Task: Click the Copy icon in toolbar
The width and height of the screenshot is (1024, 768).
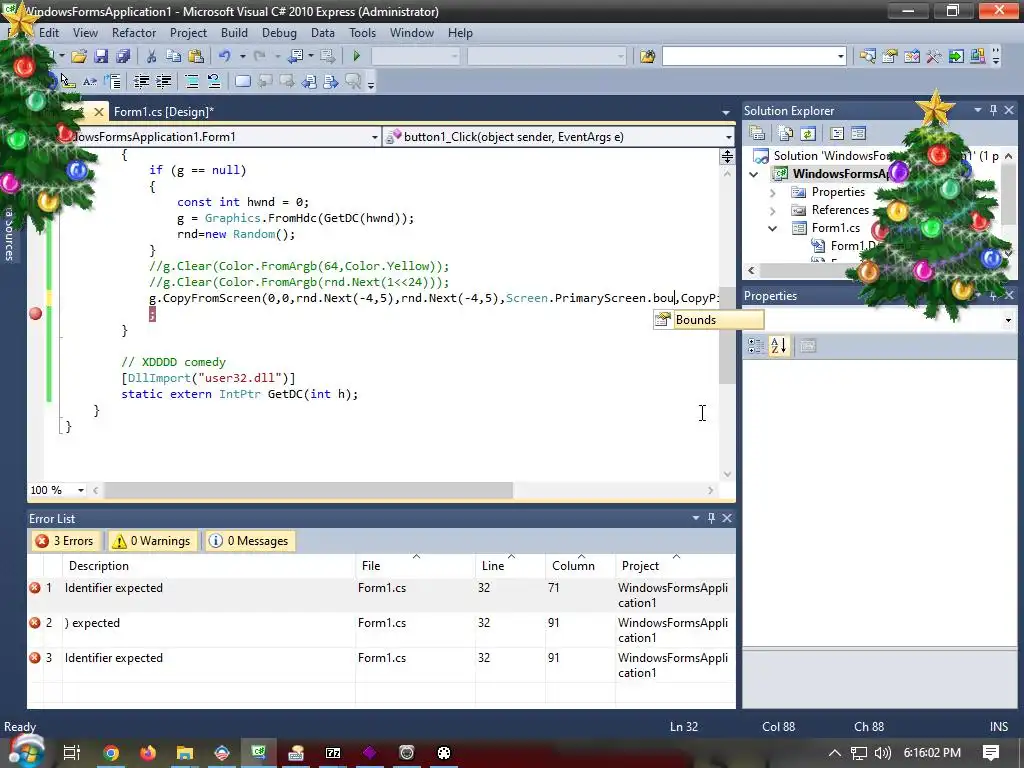Action: coord(173,56)
